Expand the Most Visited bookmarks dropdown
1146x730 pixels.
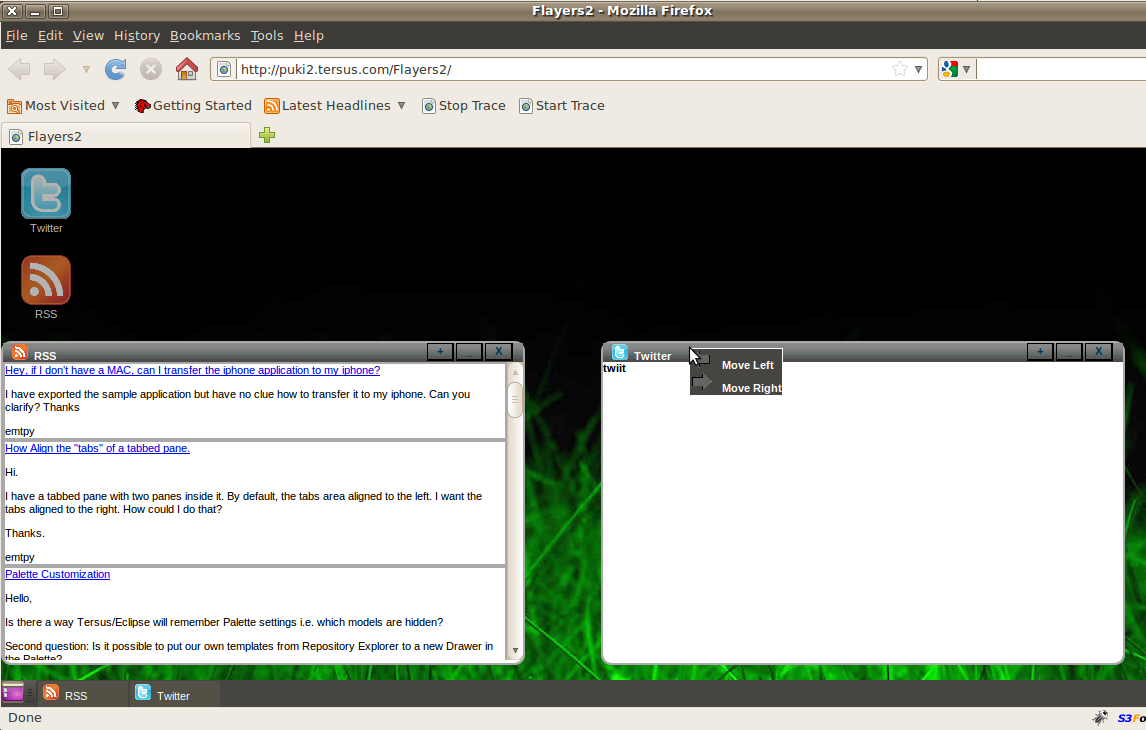[115, 105]
